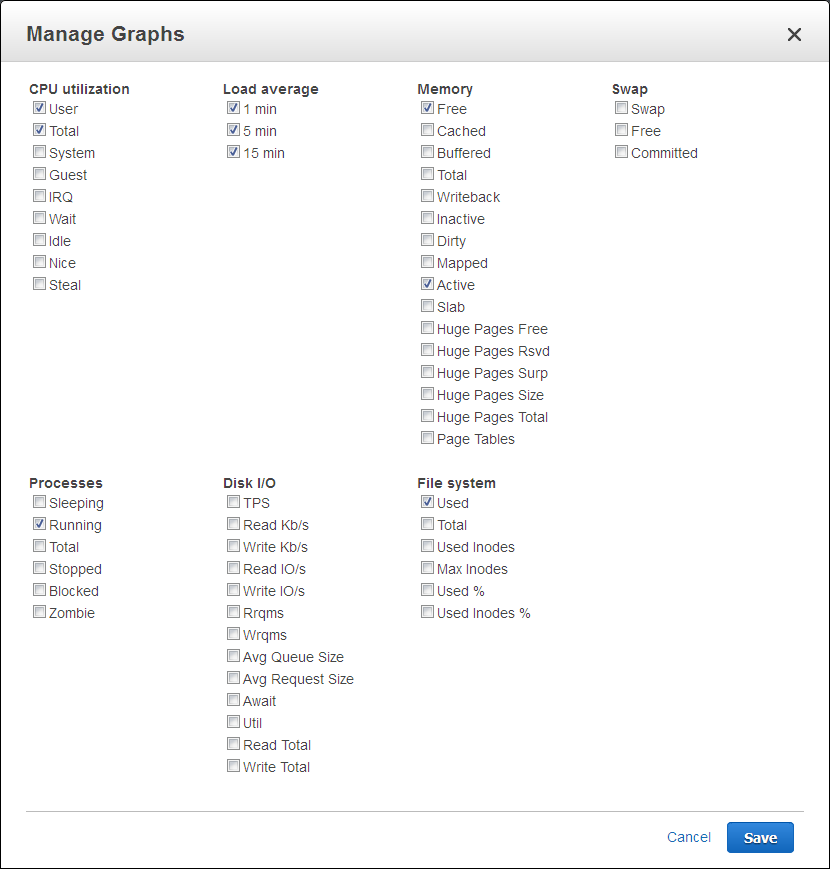
Task: Check the CPU Idle option
Action: pyautogui.click(x=39, y=240)
